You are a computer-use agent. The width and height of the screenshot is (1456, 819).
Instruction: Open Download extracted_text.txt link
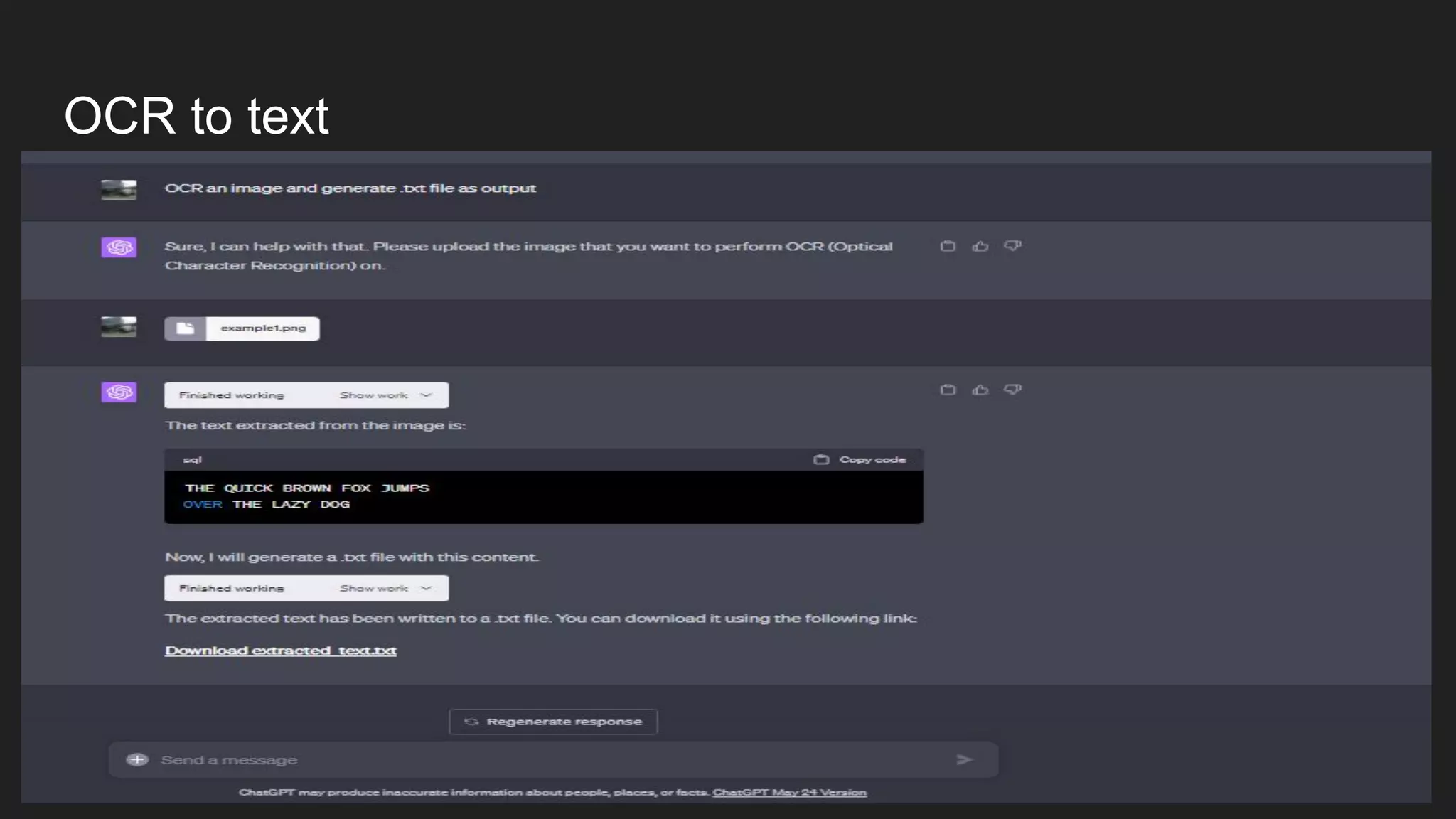[281, 651]
